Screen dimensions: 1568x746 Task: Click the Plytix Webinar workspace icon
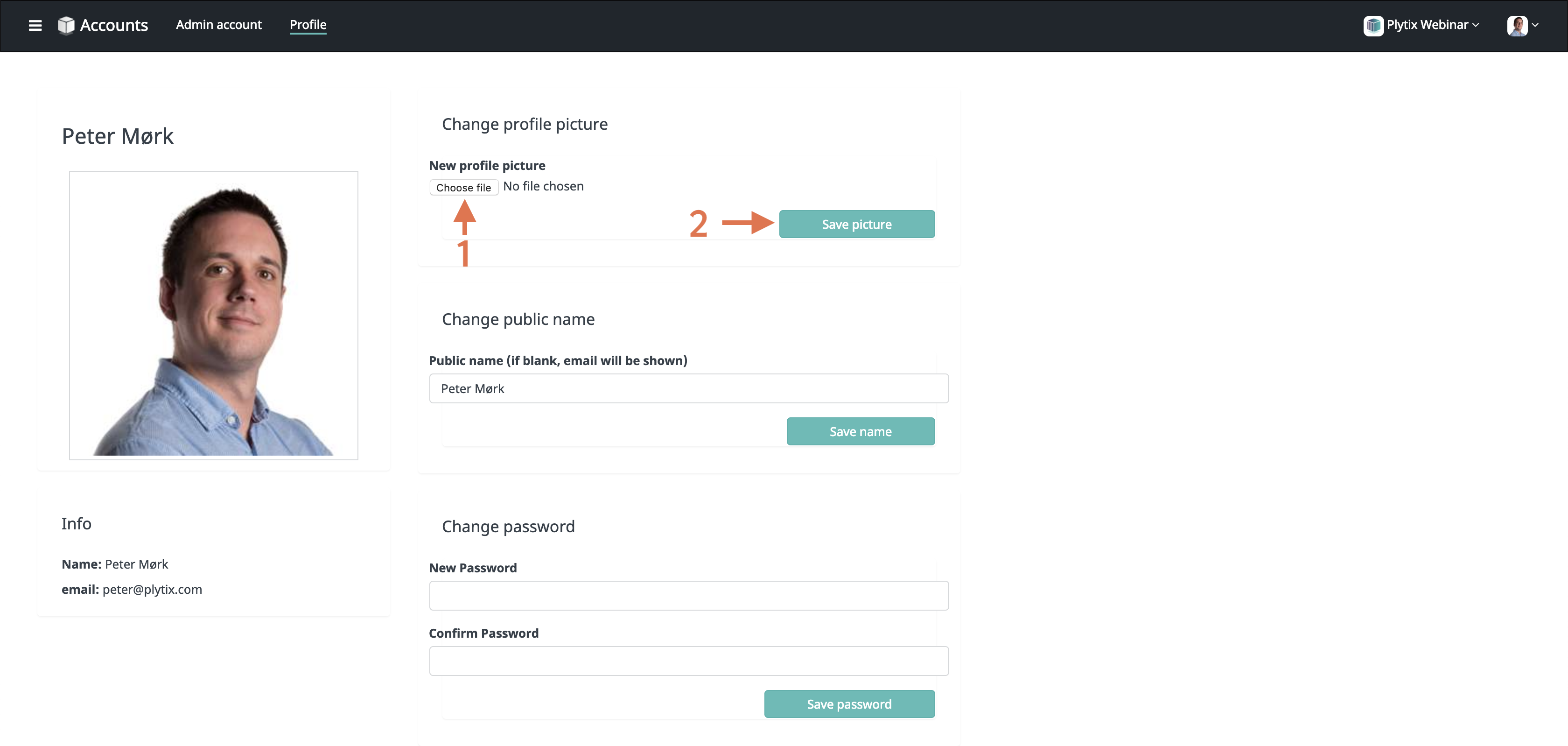[1373, 26]
